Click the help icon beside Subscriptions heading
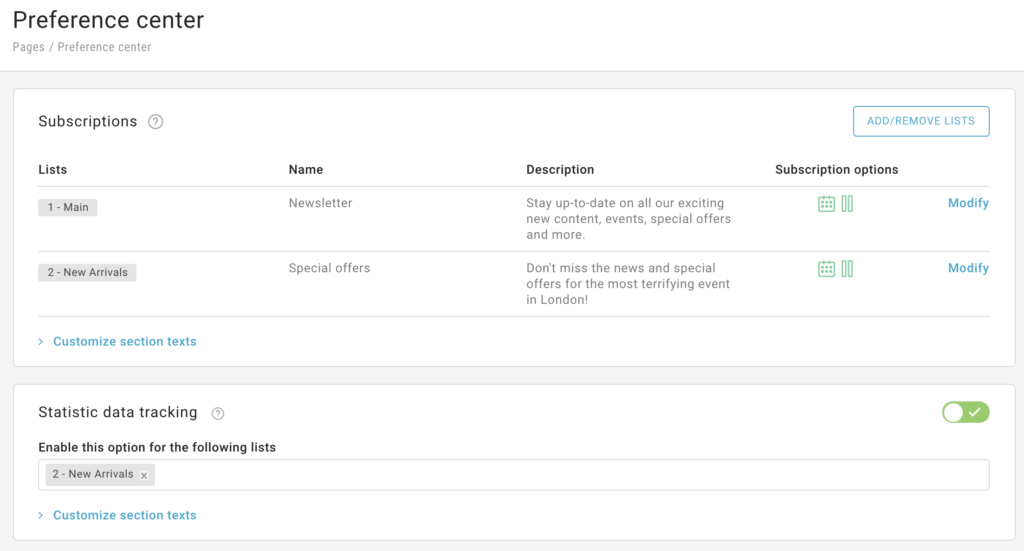This screenshot has height=551, width=1024. coord(155,122)
